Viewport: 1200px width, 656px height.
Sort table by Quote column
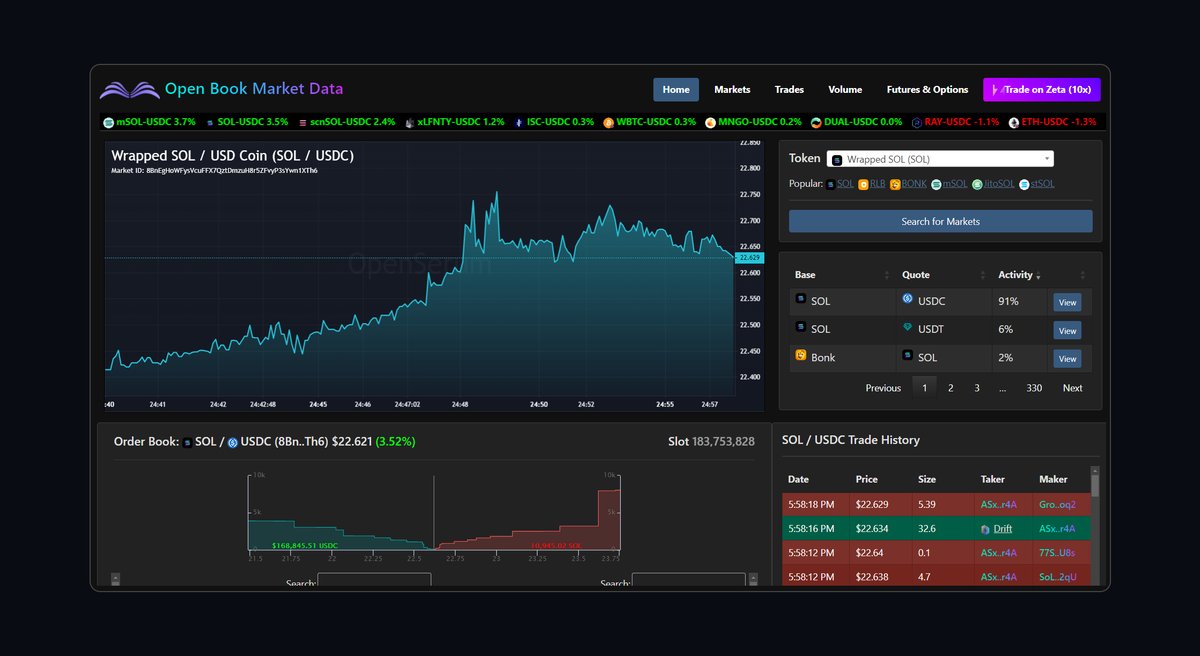pyautogui.click(x=945, y=275)
